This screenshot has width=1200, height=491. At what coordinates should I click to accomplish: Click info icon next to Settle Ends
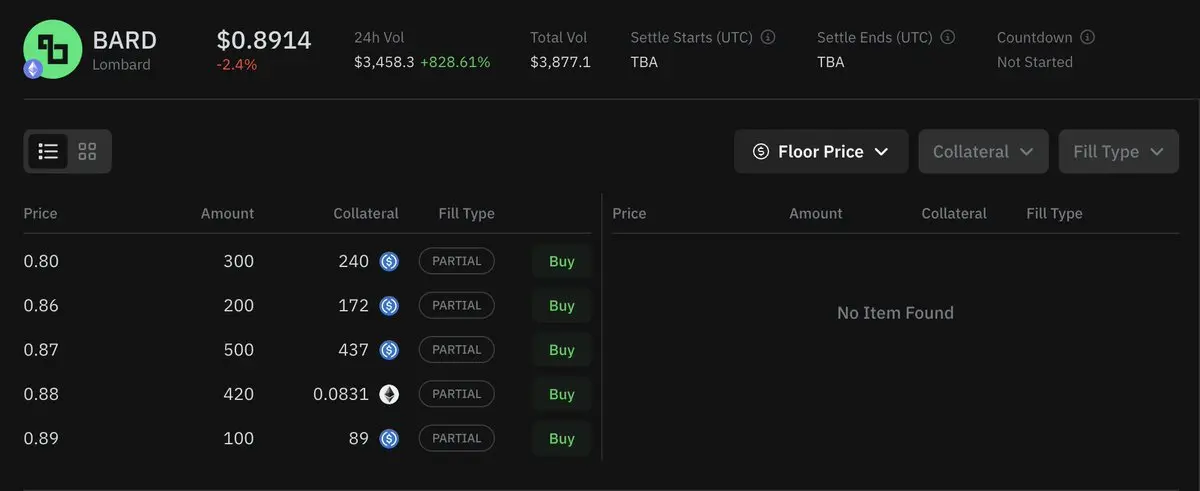[x=948, y=37]
